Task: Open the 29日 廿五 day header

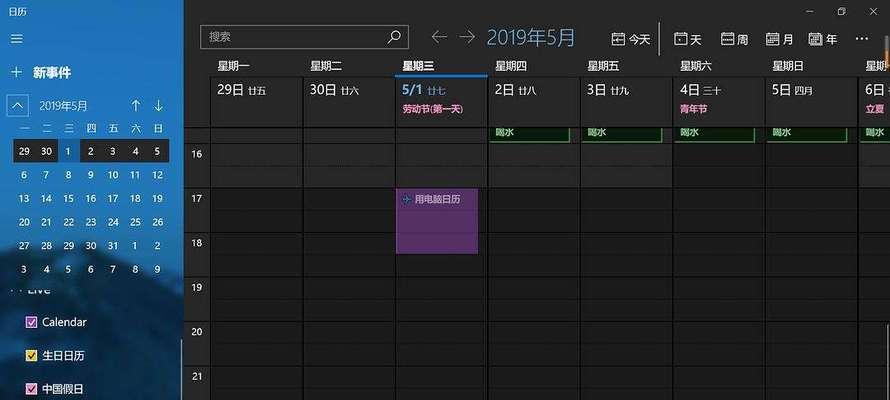Action: point(241,90)
